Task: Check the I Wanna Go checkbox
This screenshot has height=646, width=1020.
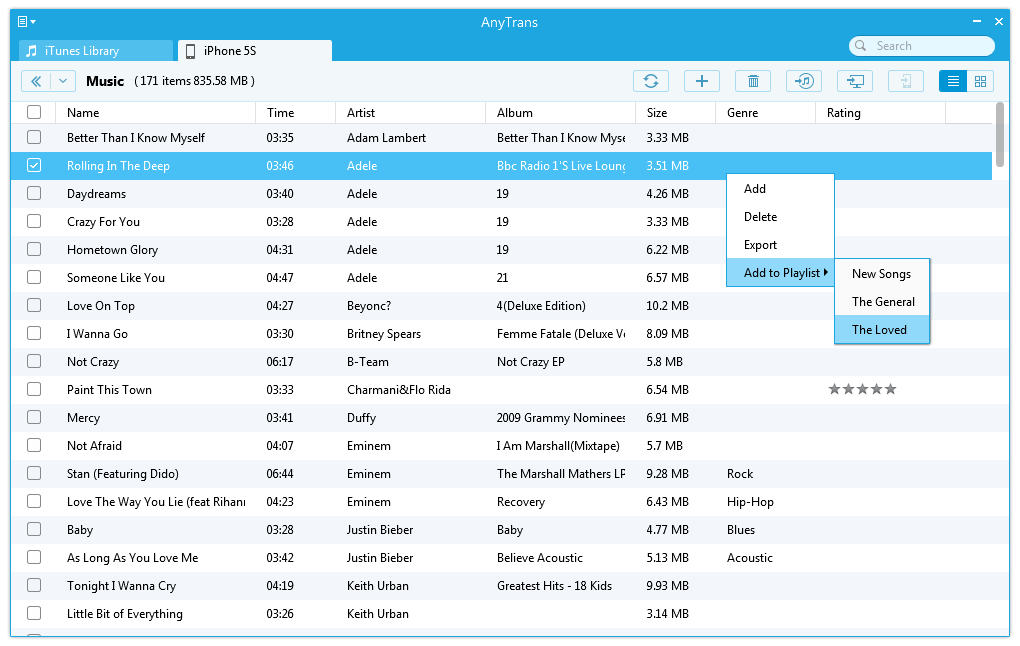Action: coord(34,333)
